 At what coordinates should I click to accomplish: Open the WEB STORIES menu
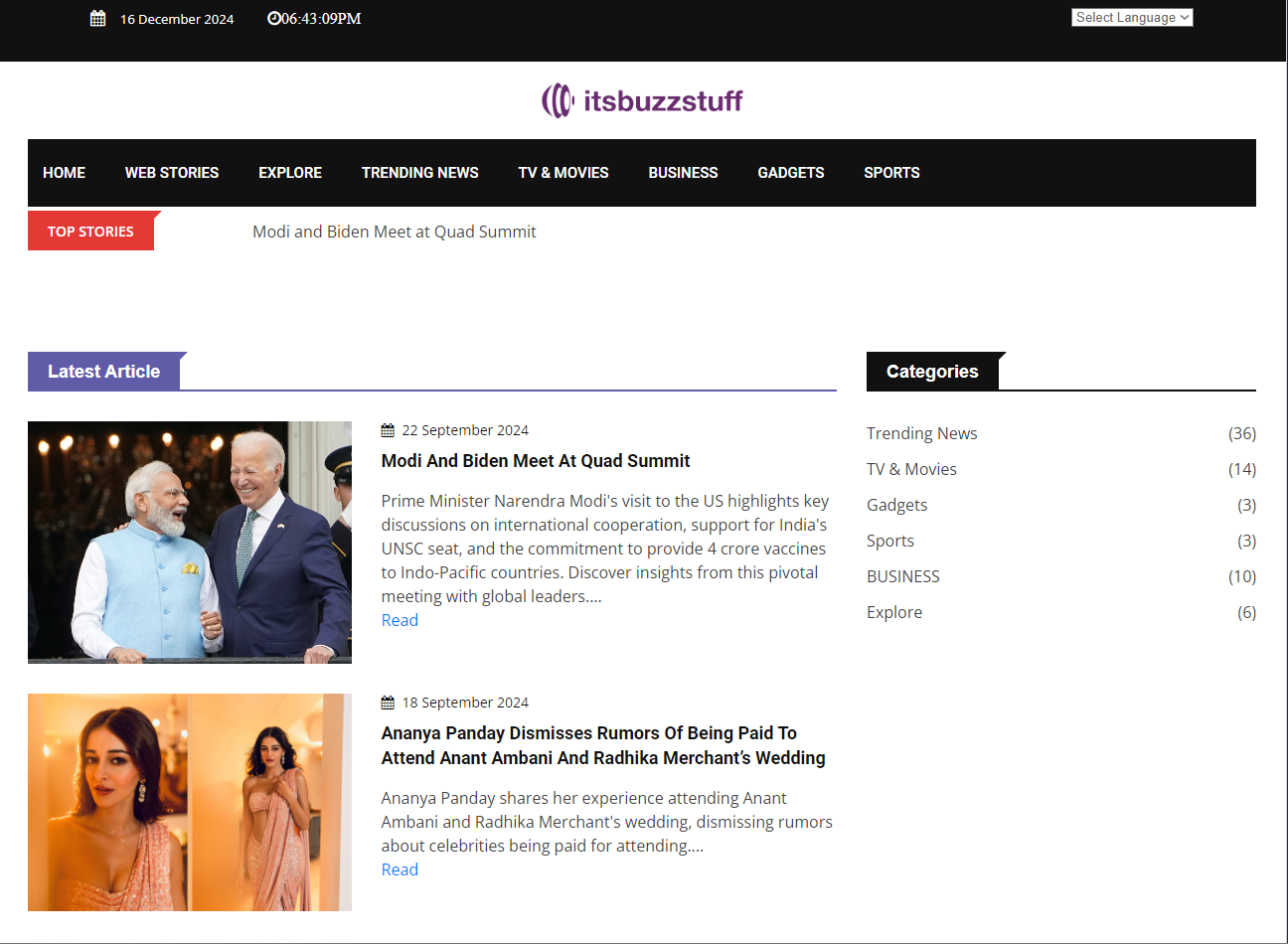point(172,173)
